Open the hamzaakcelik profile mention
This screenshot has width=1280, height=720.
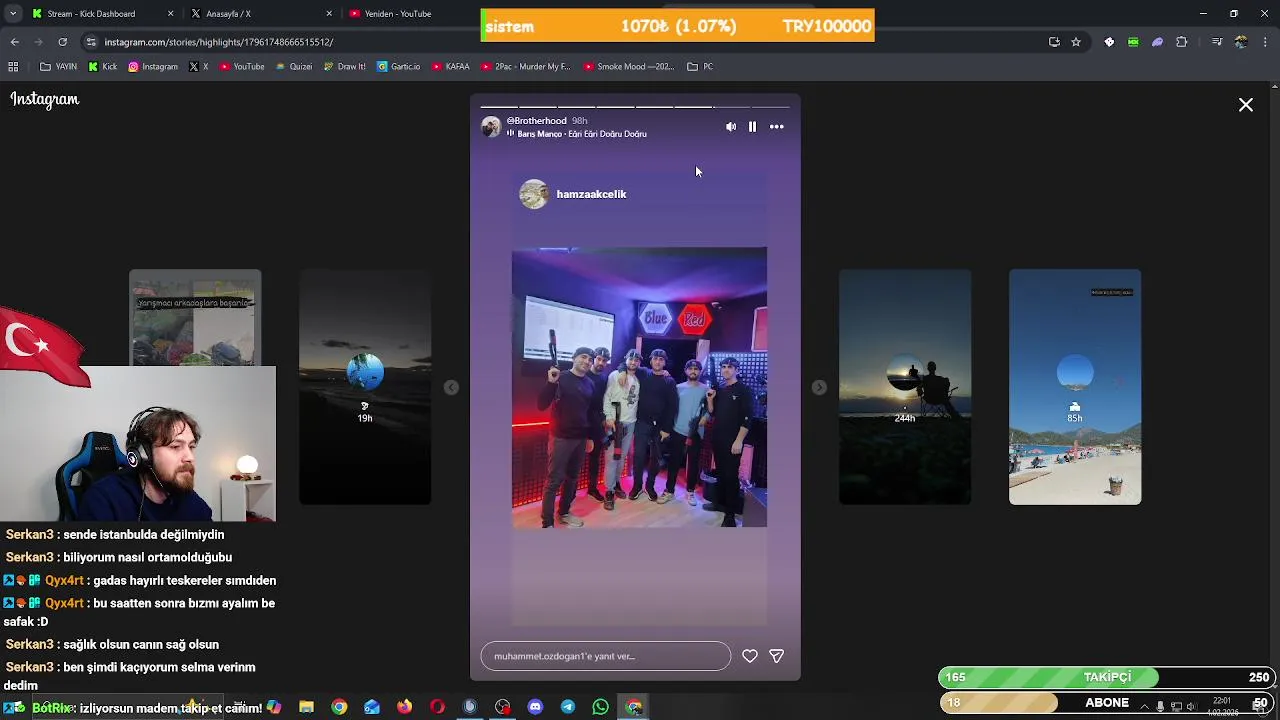tap(591, 194)
